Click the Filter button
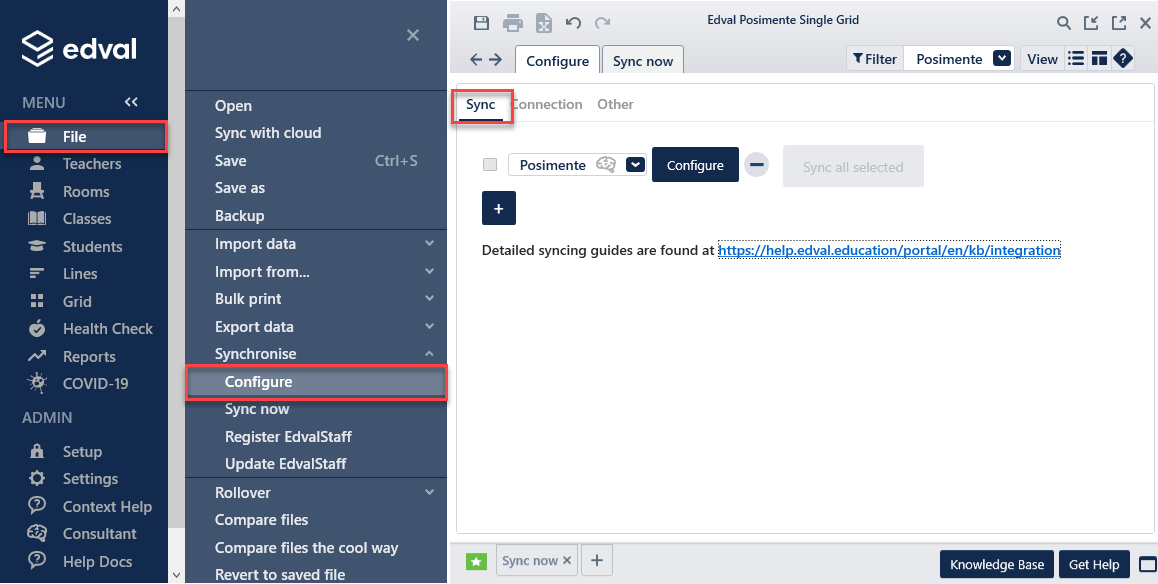Image resolution: width=1158 pixels, height=584 pixels. [x=874, y=58]
